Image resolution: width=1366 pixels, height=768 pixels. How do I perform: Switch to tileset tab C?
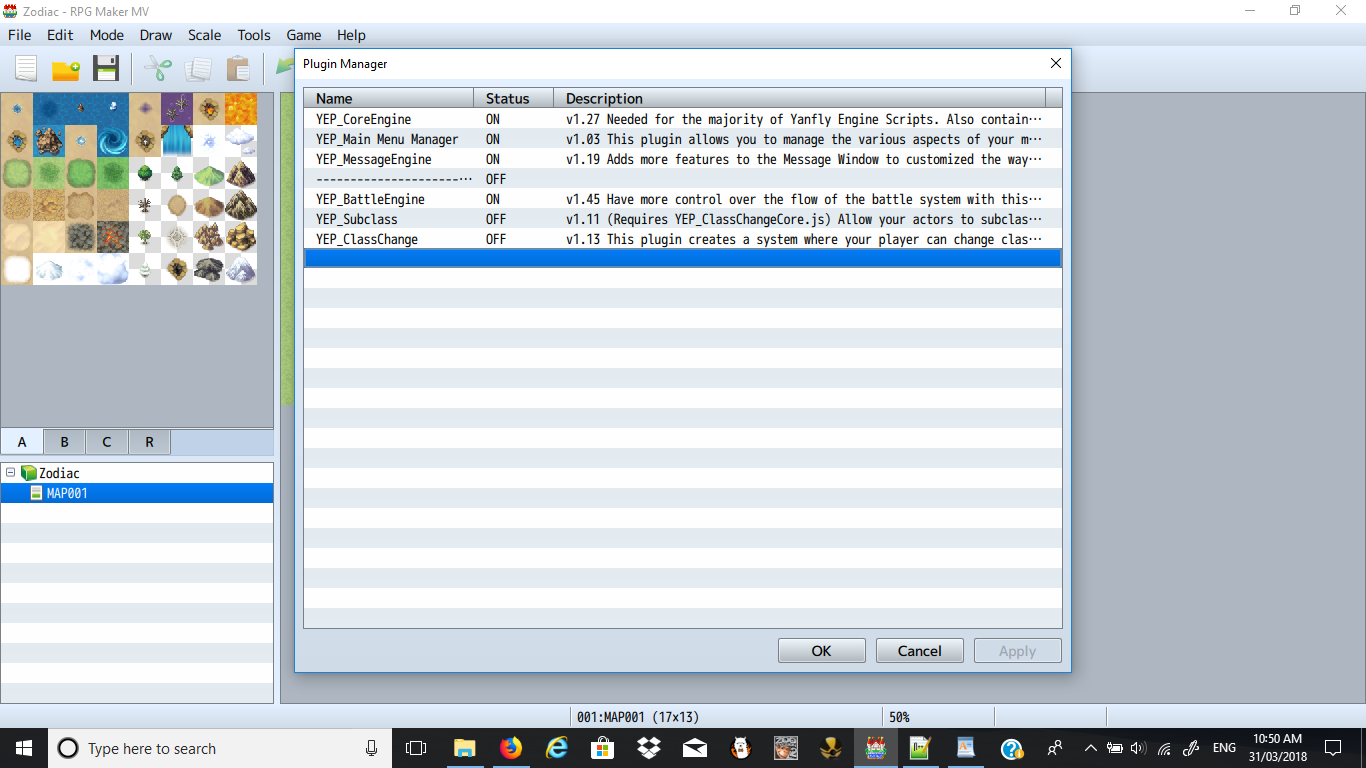click(107, 442)
